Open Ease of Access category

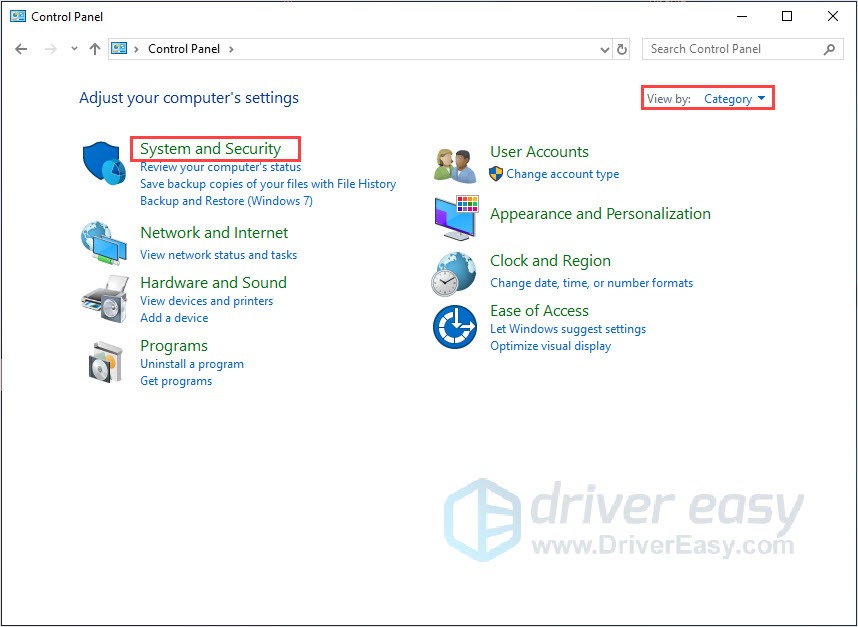click(x=539, y=311)
